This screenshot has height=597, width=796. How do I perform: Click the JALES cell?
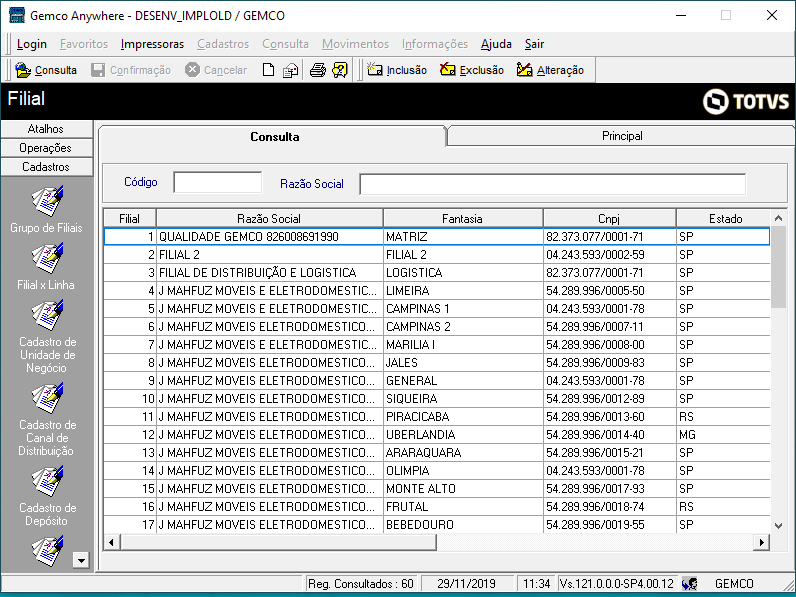[x=462, y=363]
